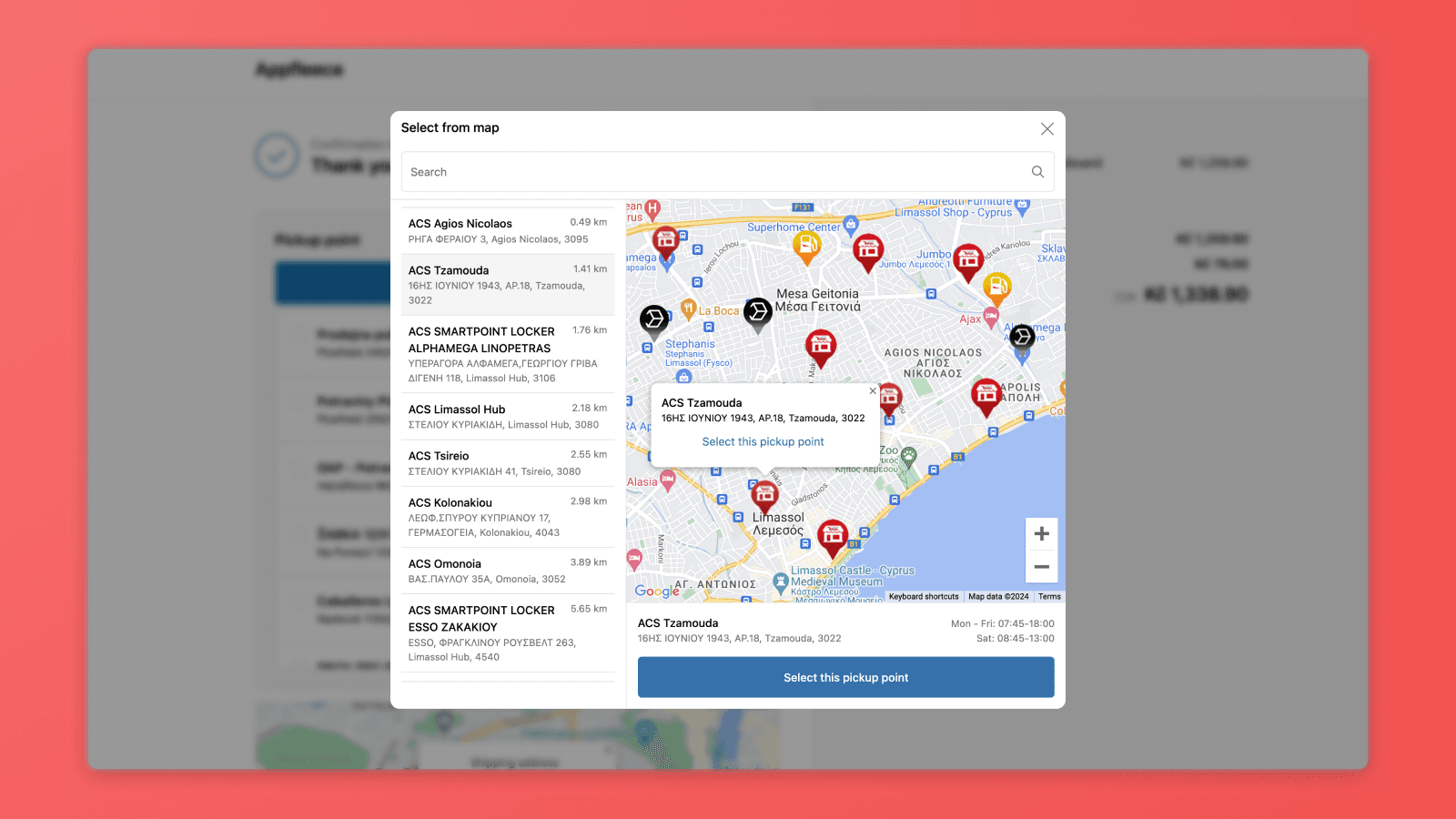Click the yellow fuel station pin near Superhome Center
The width and height of the screenshot is (1456, 819).
[x=807, y=247]
